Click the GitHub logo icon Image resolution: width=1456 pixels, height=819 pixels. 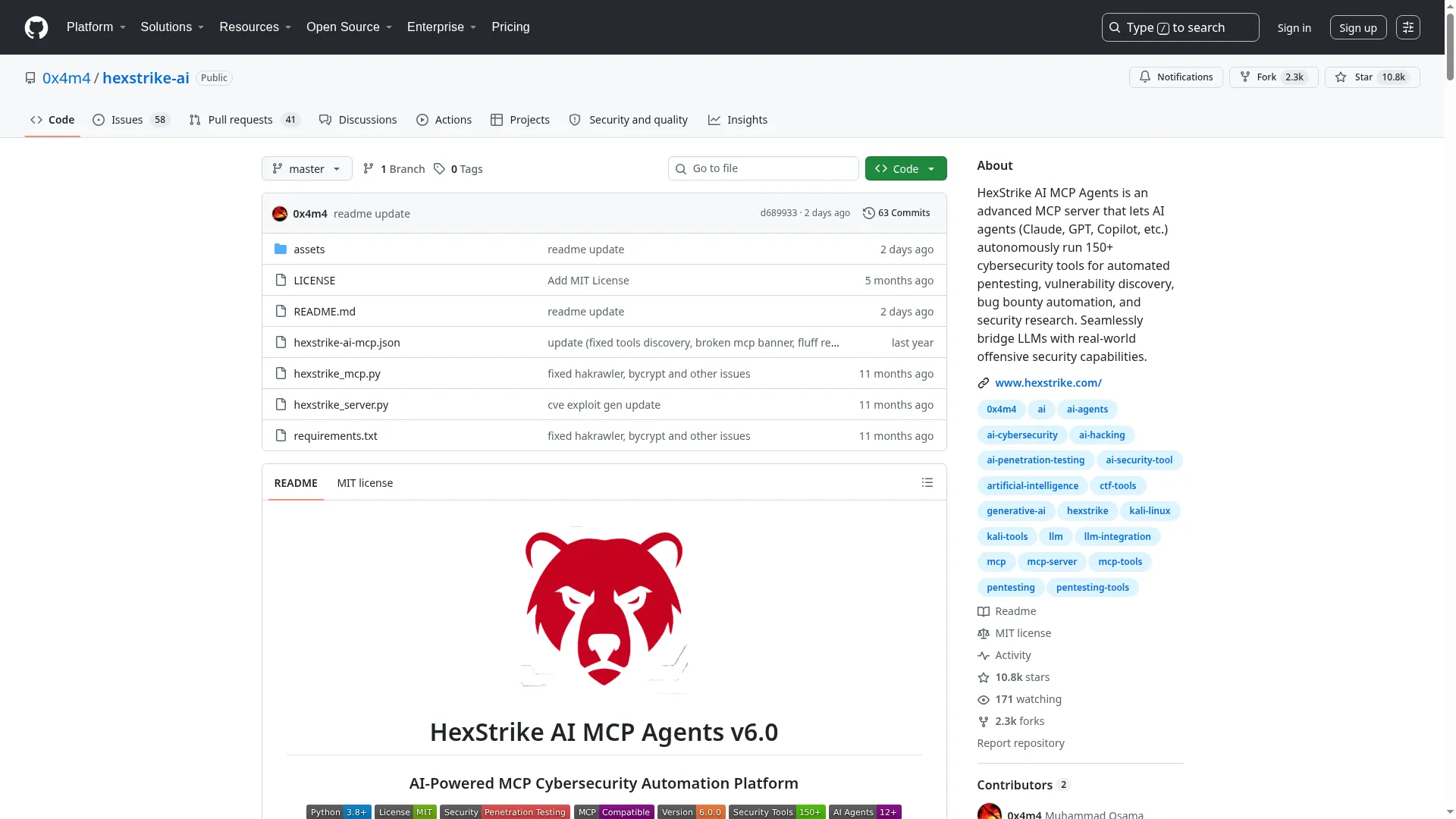36,27
